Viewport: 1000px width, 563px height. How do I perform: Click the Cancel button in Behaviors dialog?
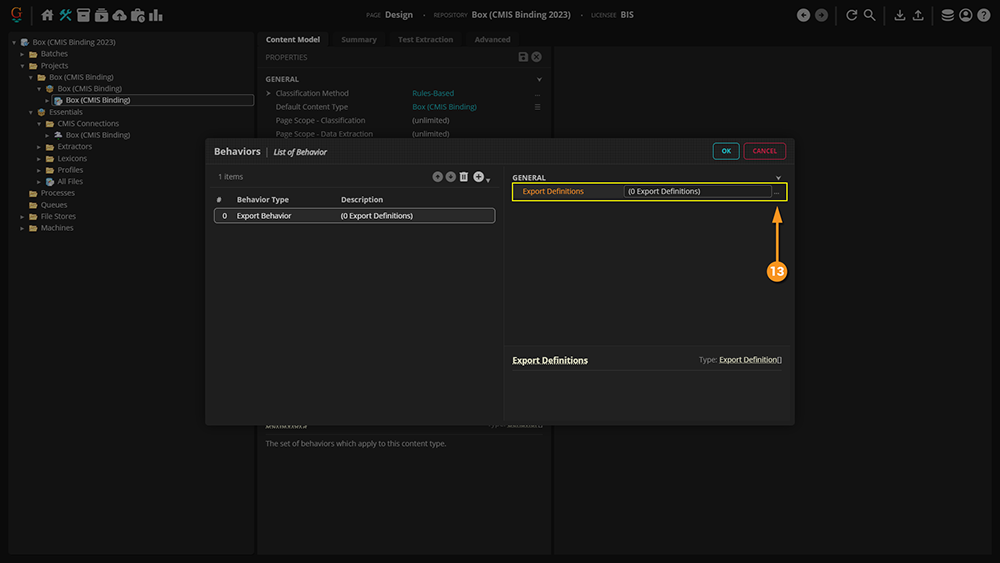coord(764,151)
